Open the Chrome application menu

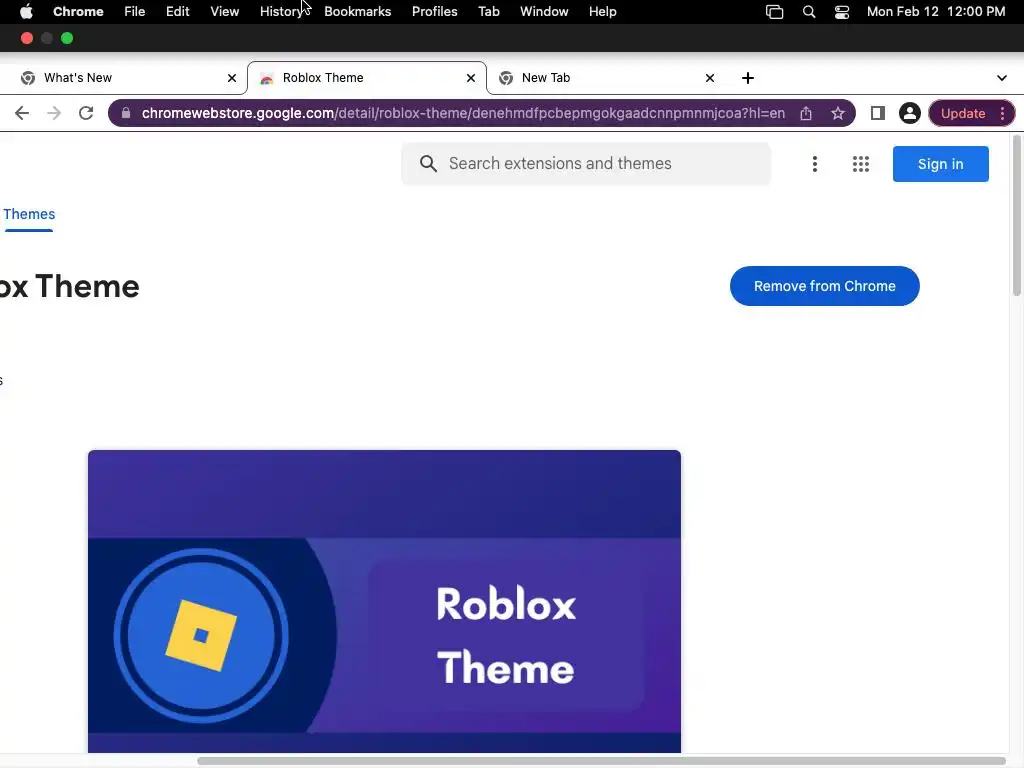pyautogui.click(x=78, y=12)
